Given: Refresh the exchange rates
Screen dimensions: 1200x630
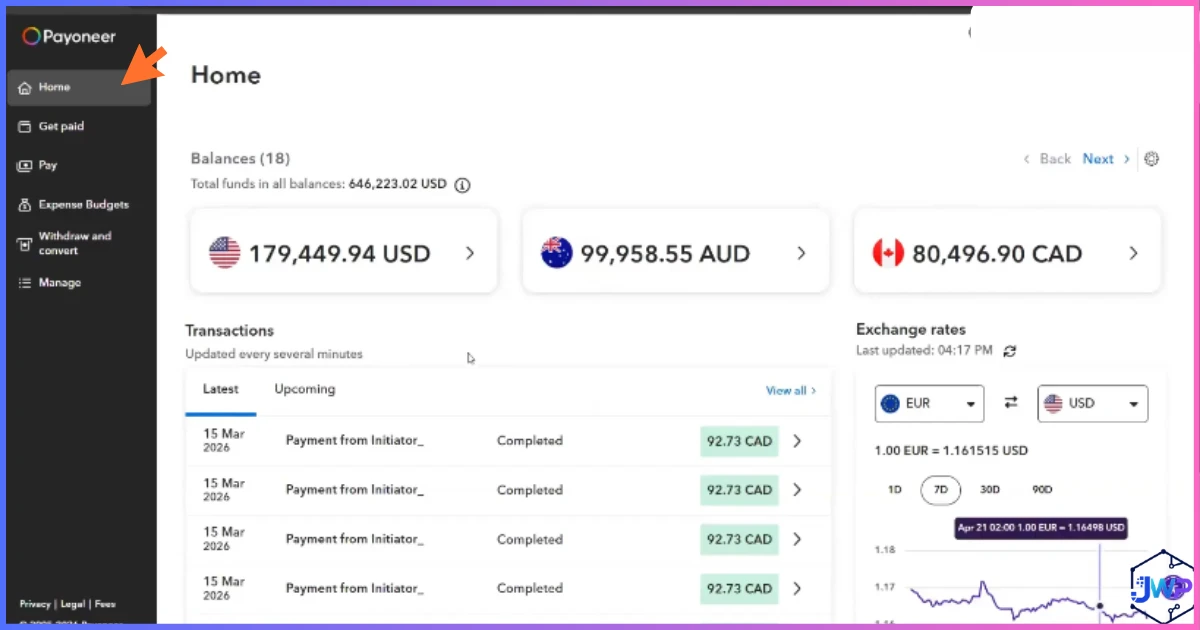Looking at the screenshot, I should click(x=1010, y=351).
